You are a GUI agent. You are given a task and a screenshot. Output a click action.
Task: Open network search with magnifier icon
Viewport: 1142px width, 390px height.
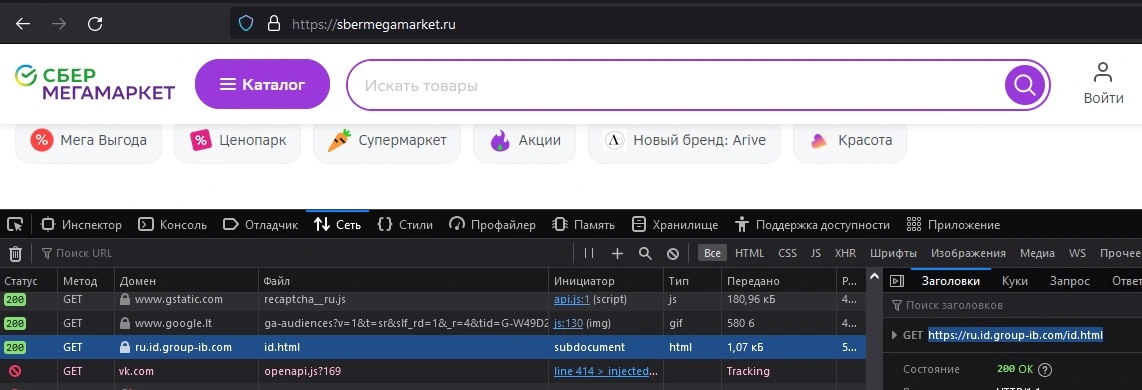coord(645,254)
